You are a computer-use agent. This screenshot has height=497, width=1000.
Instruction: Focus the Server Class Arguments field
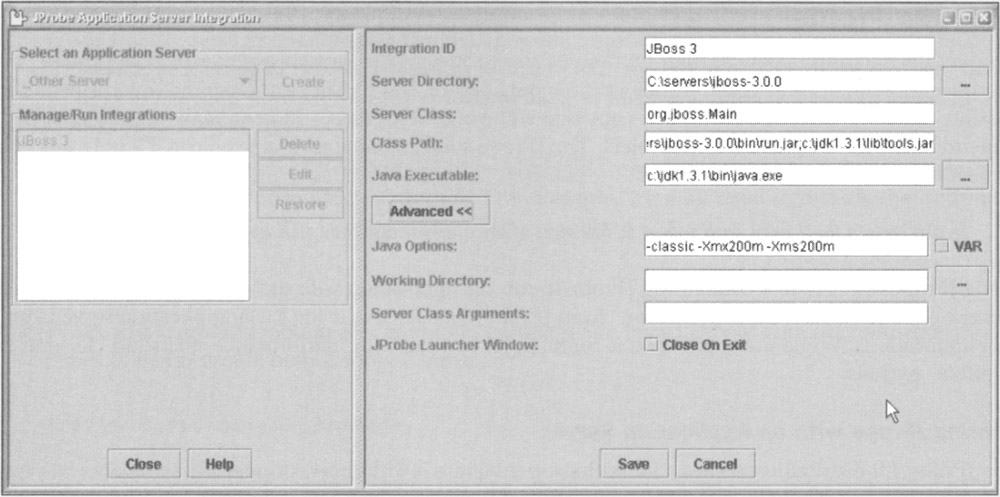[785, 314]
